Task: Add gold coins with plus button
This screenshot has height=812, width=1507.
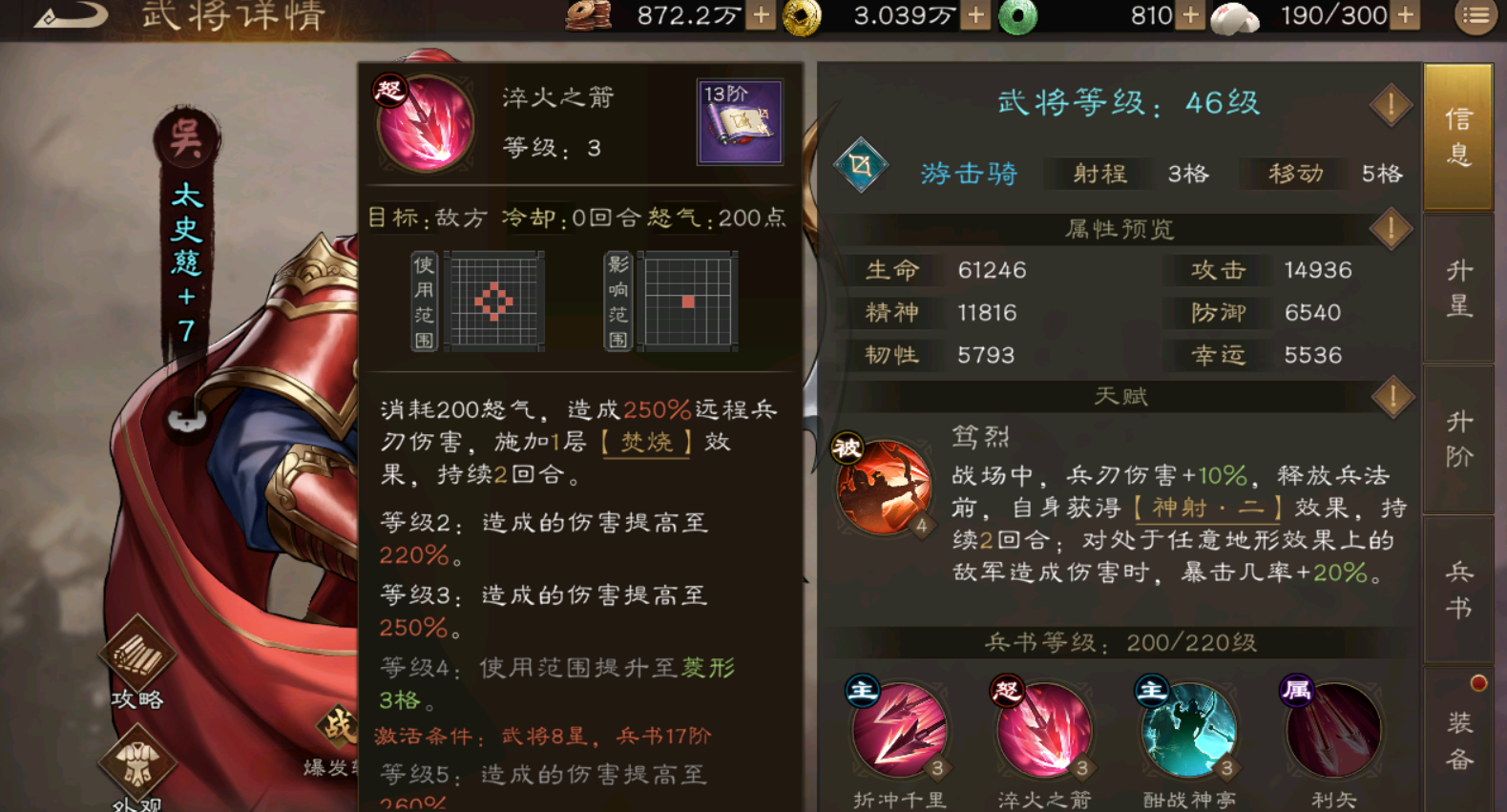Action: pyautogui.click(x=975, y=15)
